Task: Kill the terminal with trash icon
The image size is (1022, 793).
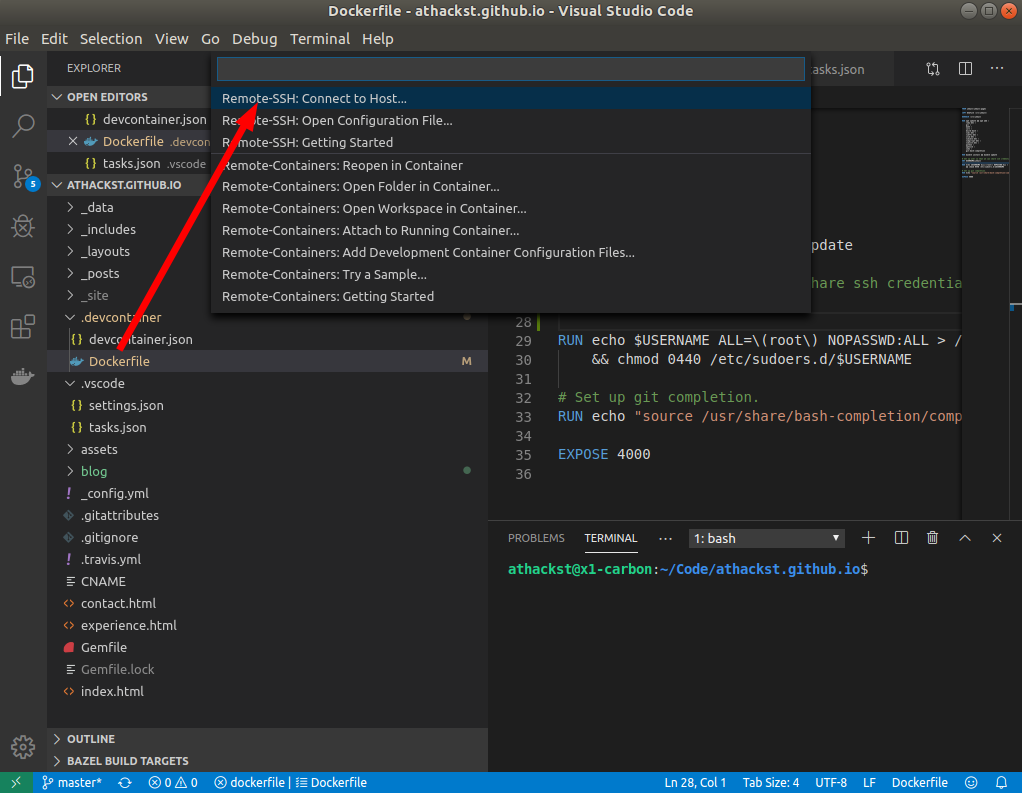Action: pos(933,538)
